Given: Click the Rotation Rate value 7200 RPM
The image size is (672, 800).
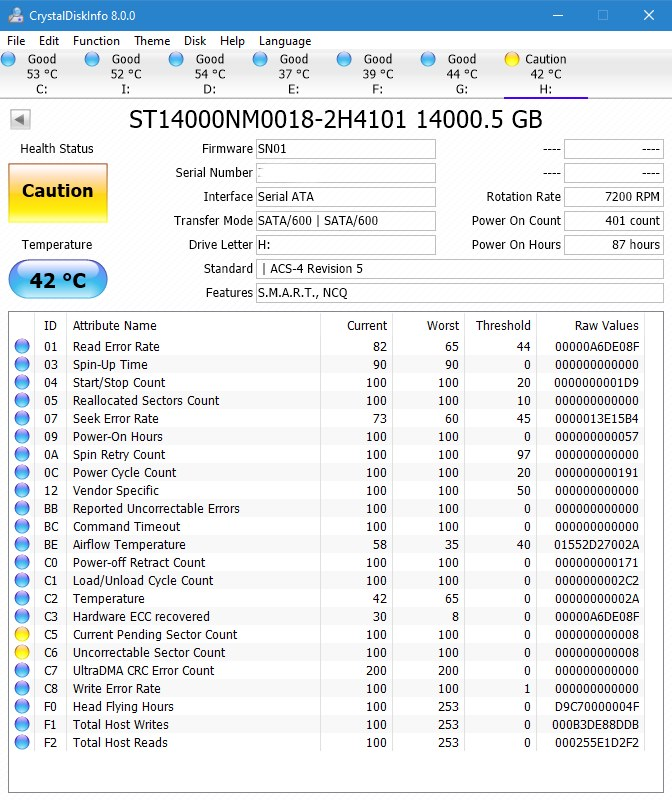Looking at the screenshot, I should [614, 197].
